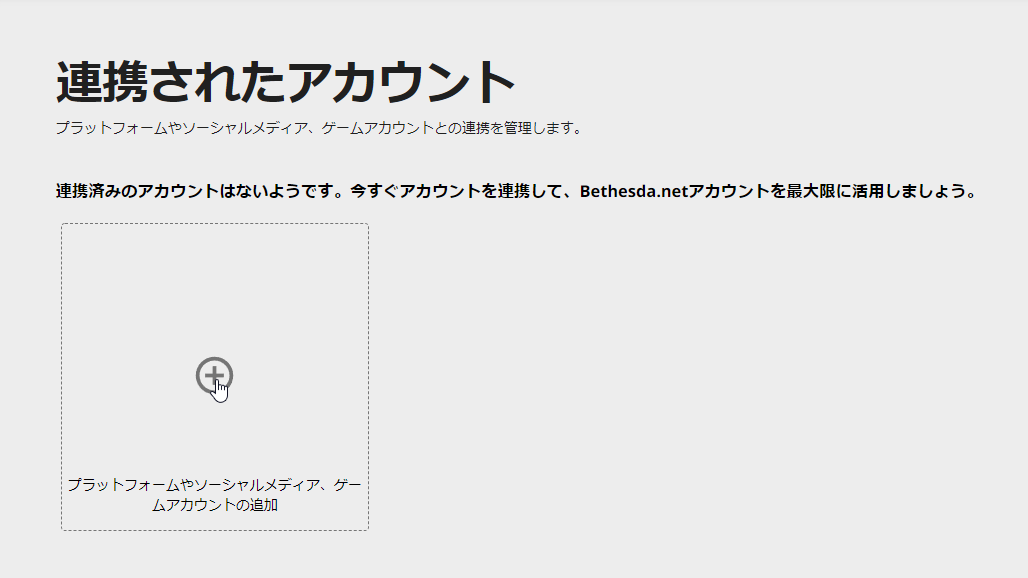Select the 'プラットフォームやソーシャルメディア、ゲームアカウントの追加' label
Image resolution: width=1028 pixels, height=578 pixels.
click(214, 495)
